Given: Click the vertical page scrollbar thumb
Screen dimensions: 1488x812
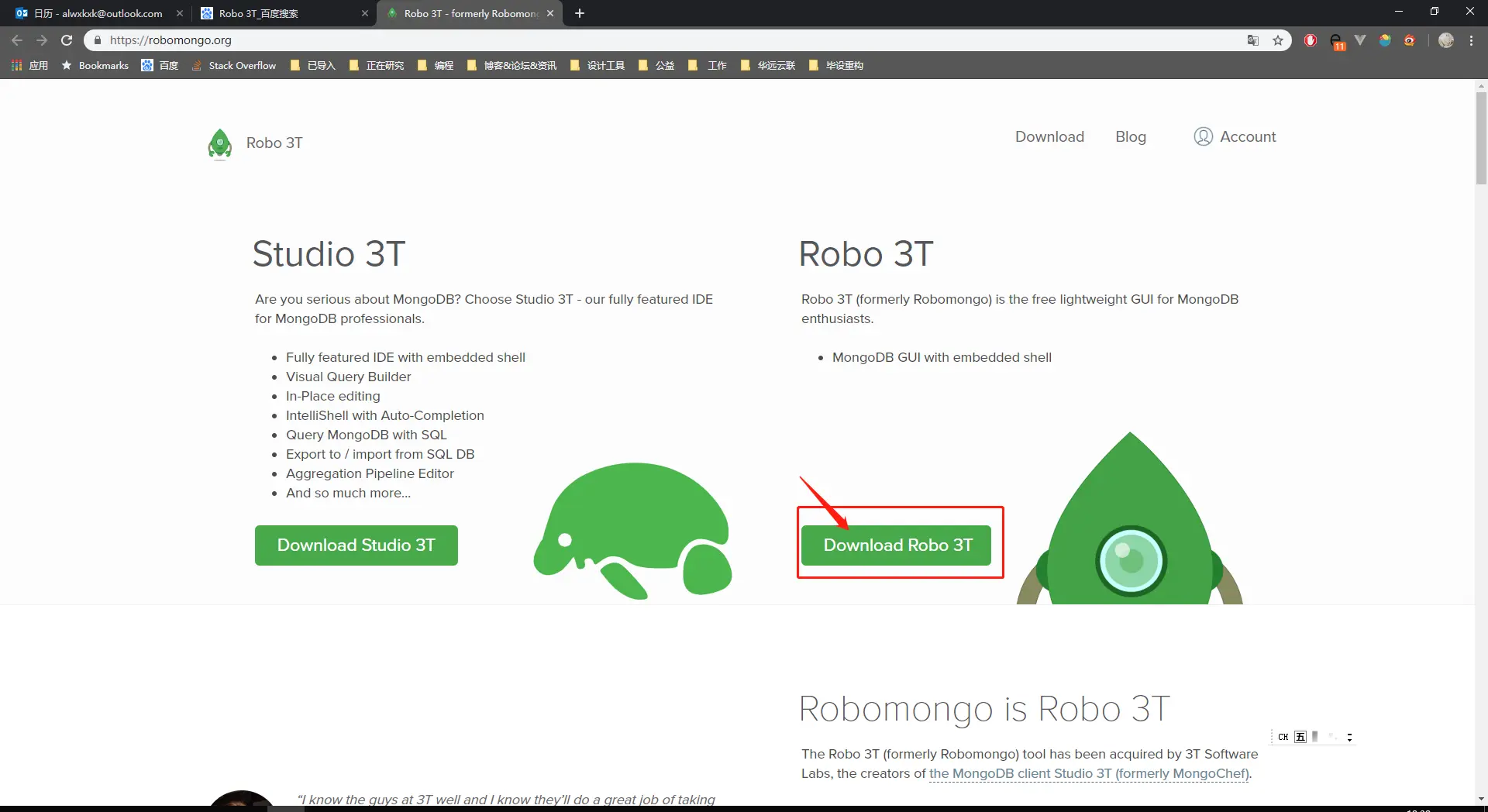Looking at the screenshot, I should (1481, 138).
